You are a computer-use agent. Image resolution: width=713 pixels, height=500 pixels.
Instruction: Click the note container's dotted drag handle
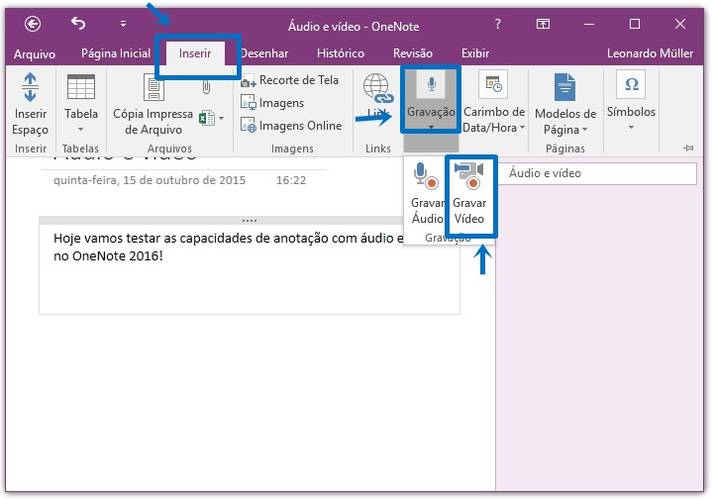coord(249,220)
